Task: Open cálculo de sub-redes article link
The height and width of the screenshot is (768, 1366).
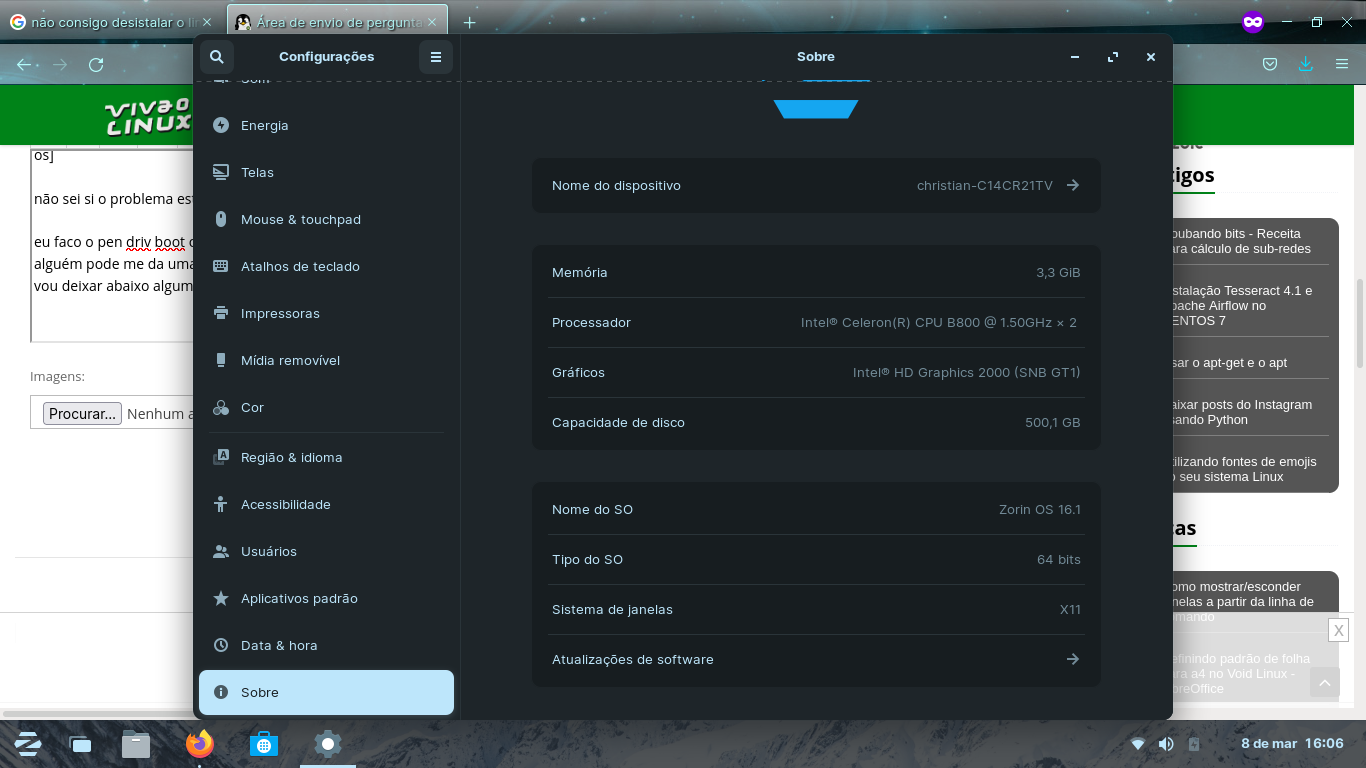Action: [x=1240, y=241]
